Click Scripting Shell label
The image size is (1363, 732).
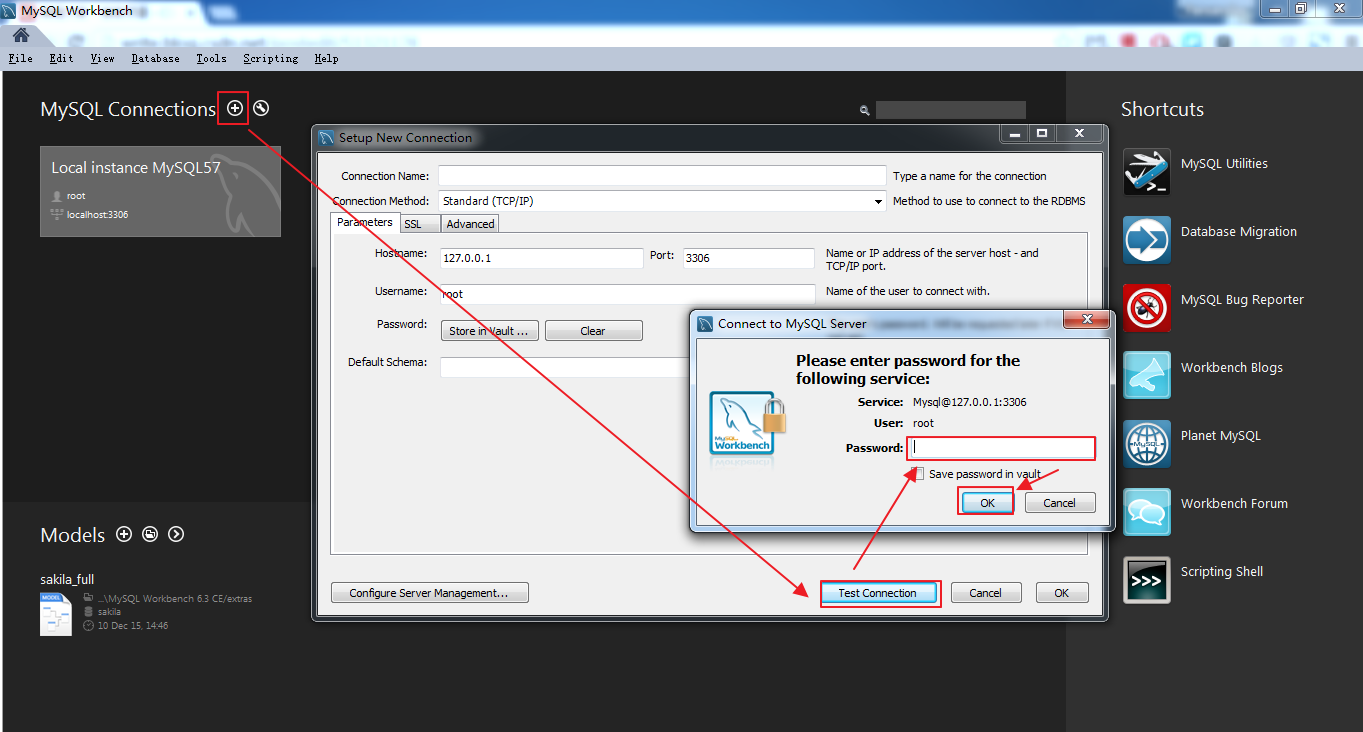coord(1222,571)
